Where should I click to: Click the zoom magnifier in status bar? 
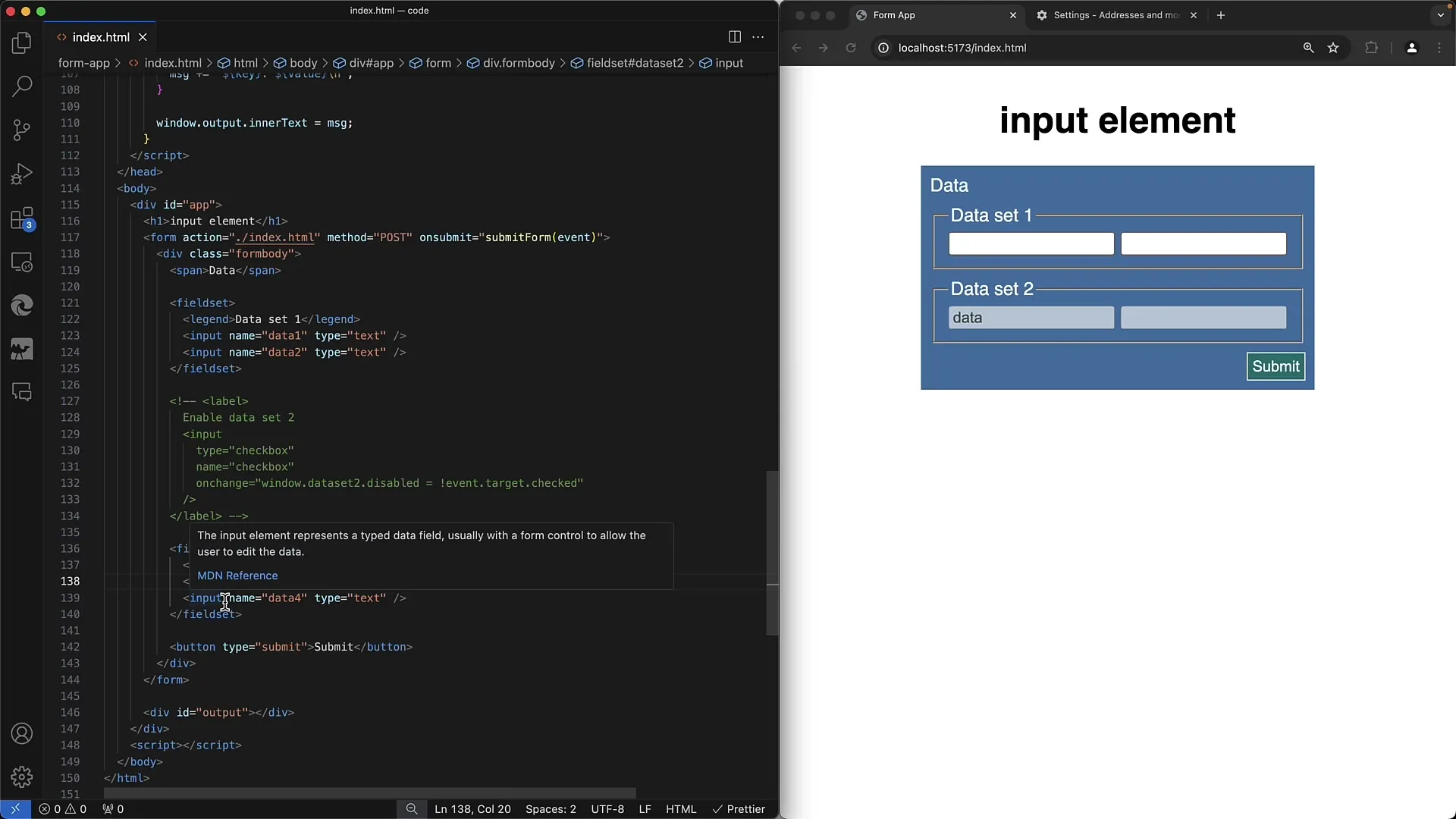tap(412, 809)
